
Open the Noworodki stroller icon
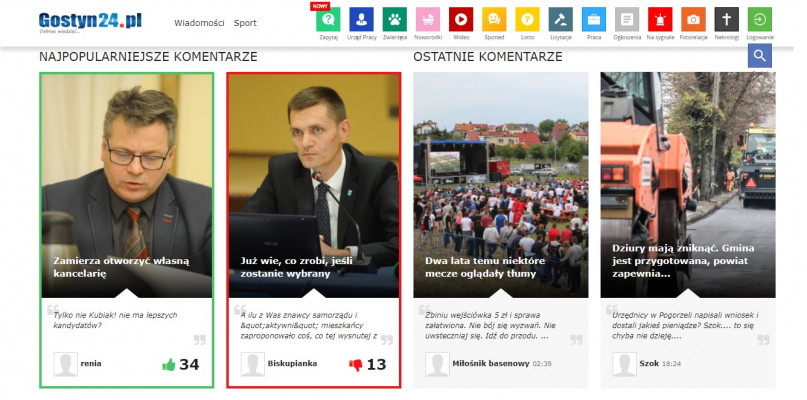[428, 19]
